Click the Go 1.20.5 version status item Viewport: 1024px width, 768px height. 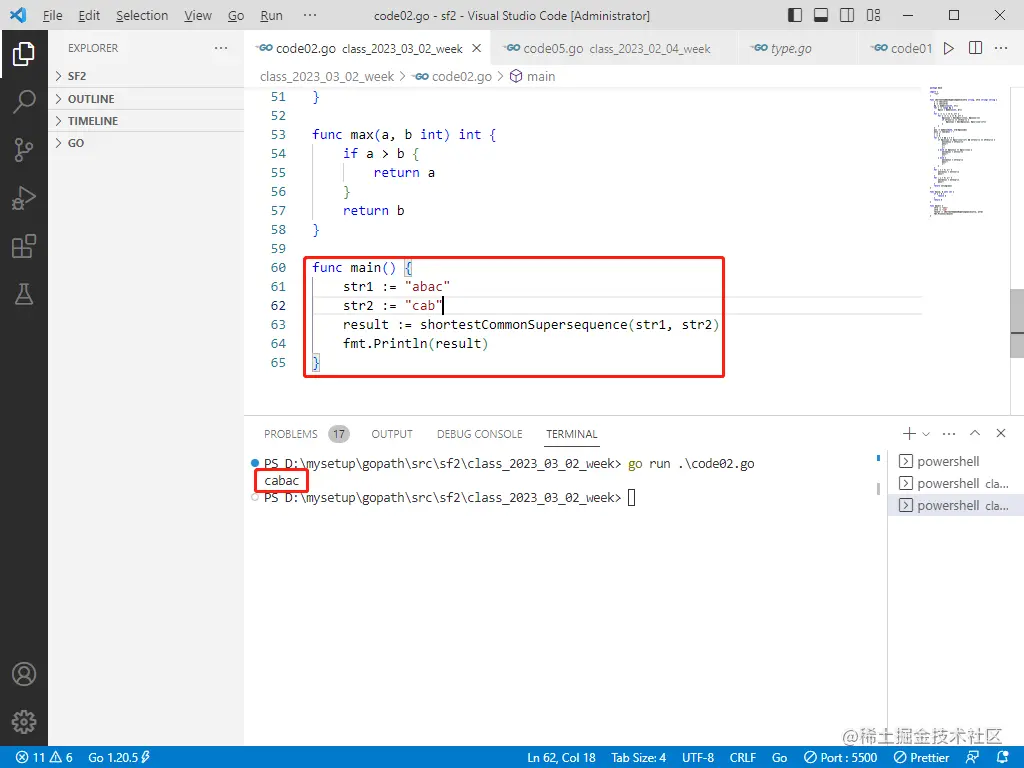pyautogui.click(x=119, y=758)
